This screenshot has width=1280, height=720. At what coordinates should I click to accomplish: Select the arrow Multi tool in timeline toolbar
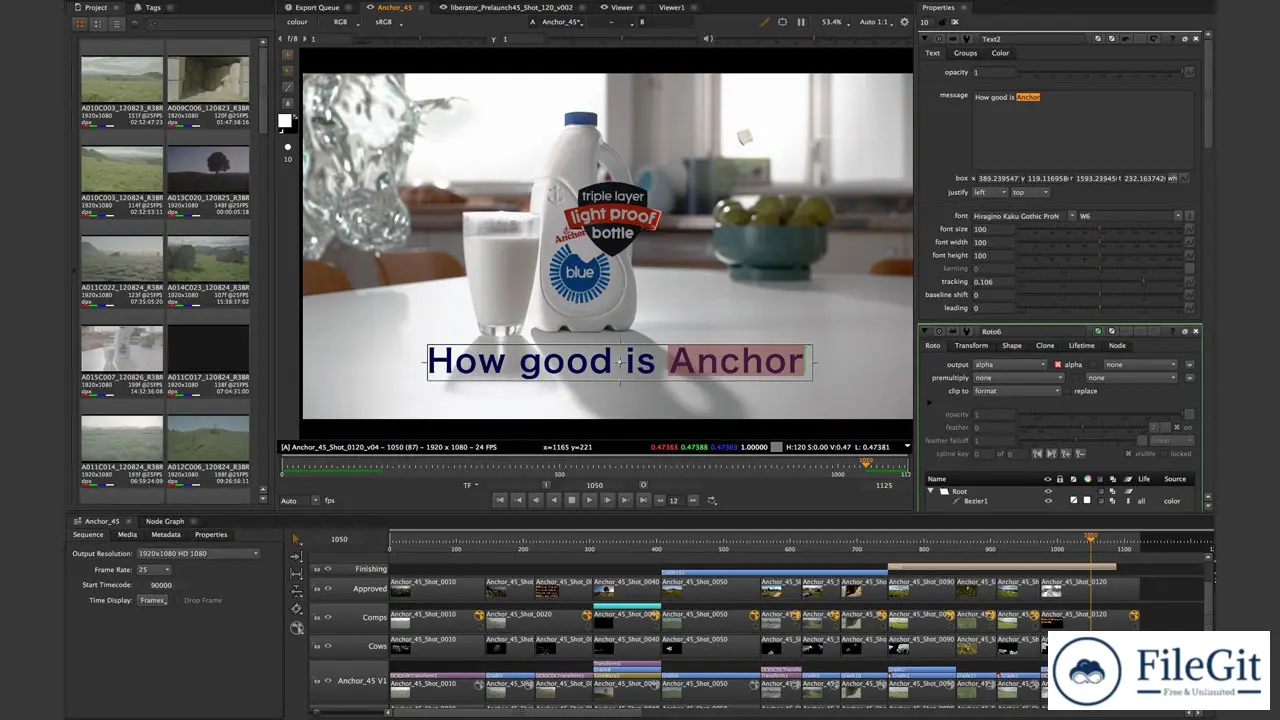(x=296, y=539)
